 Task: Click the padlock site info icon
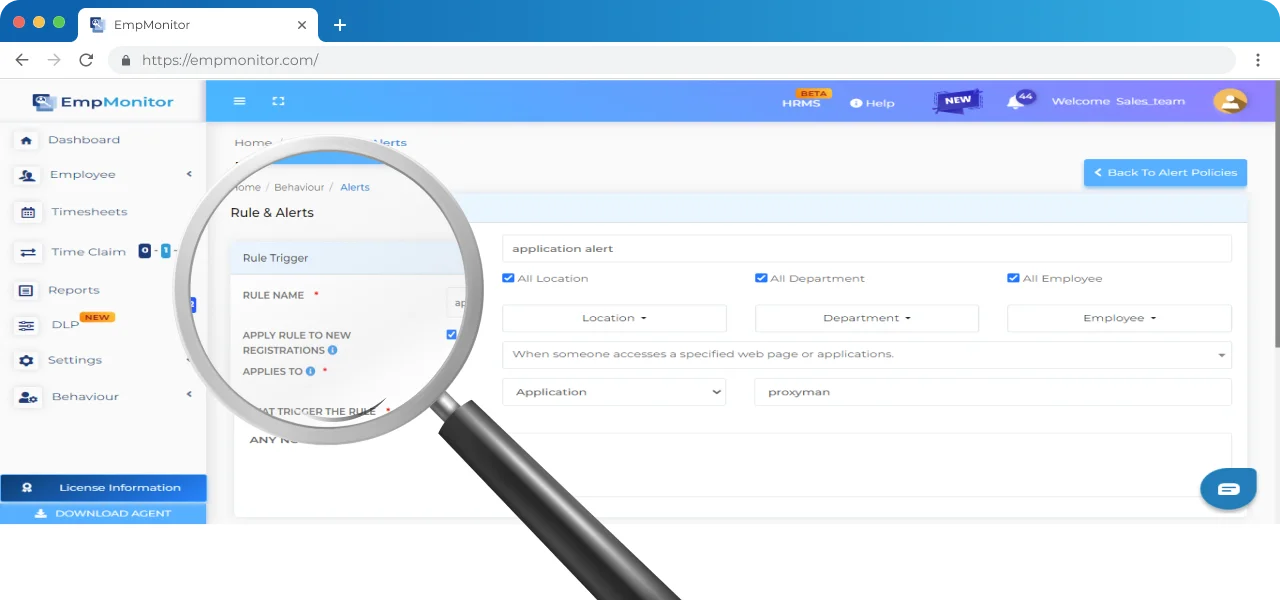pos(126,60)
